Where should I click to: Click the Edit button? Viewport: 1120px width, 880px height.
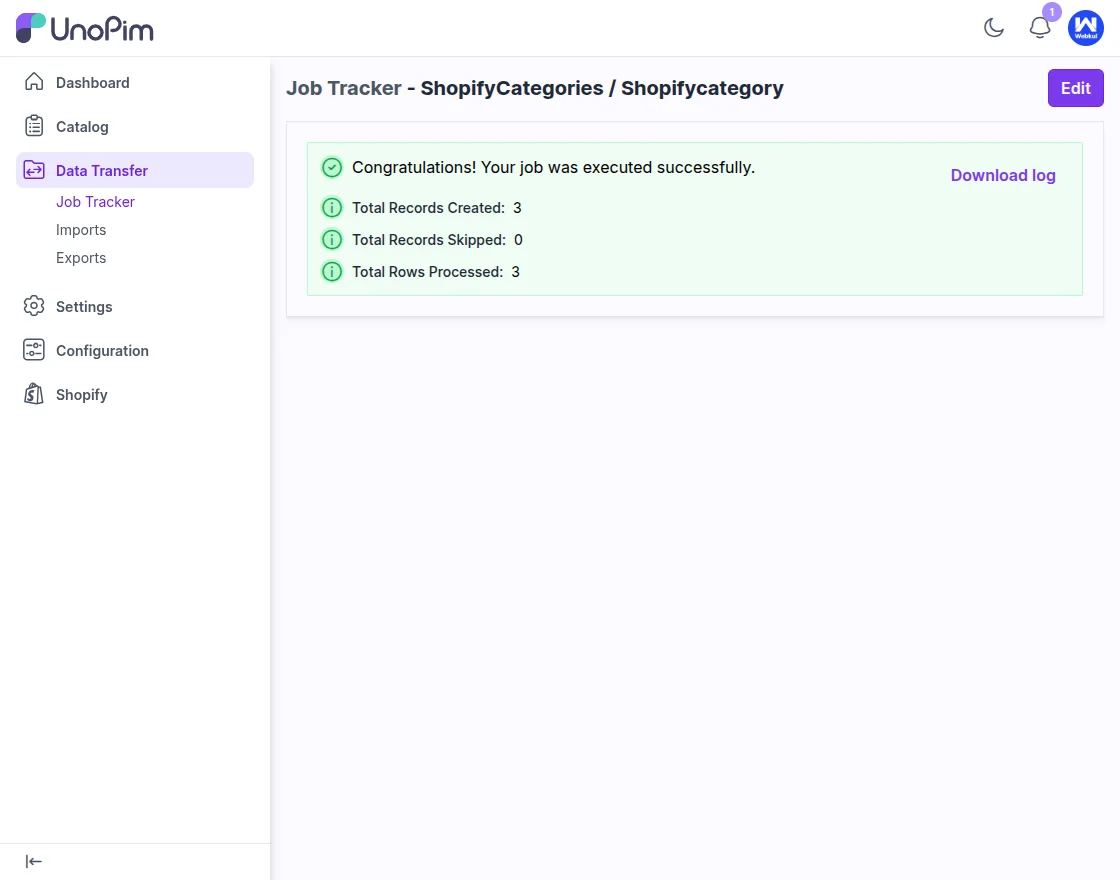(1075, 88)
